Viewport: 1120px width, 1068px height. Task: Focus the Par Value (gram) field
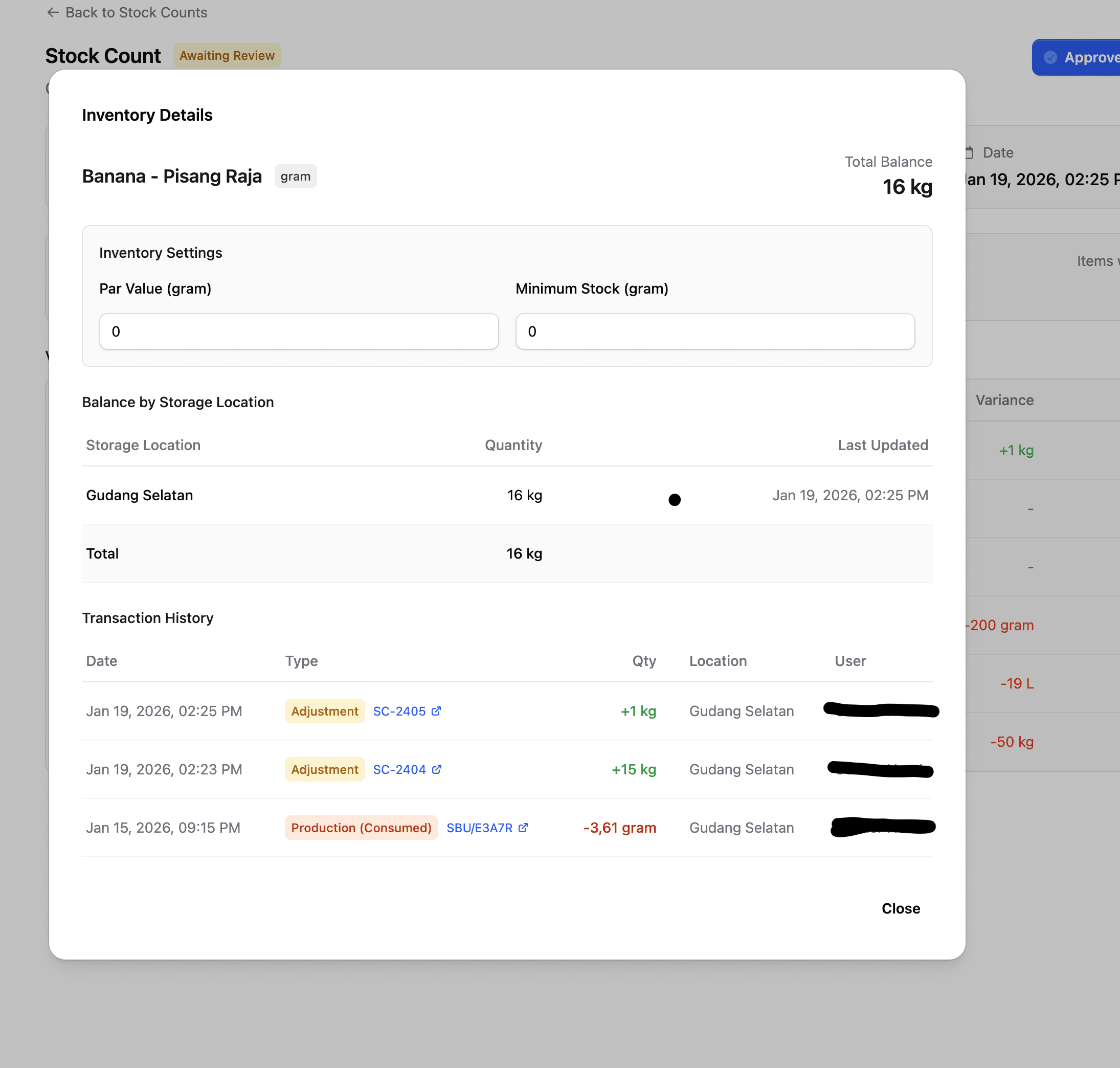[x=299, y=331]
